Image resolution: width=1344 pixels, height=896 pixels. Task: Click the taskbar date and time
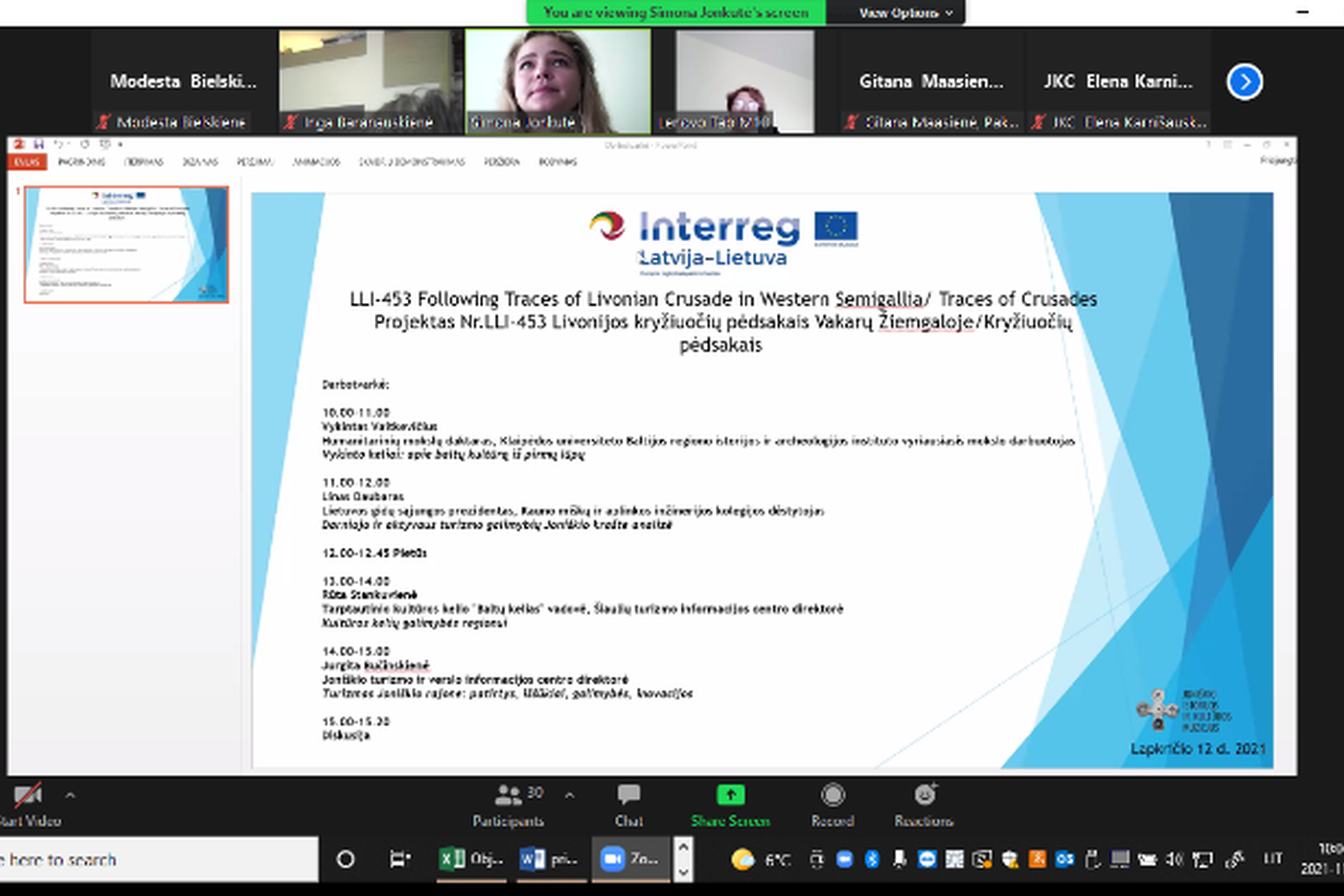[x=1322, y=859]
